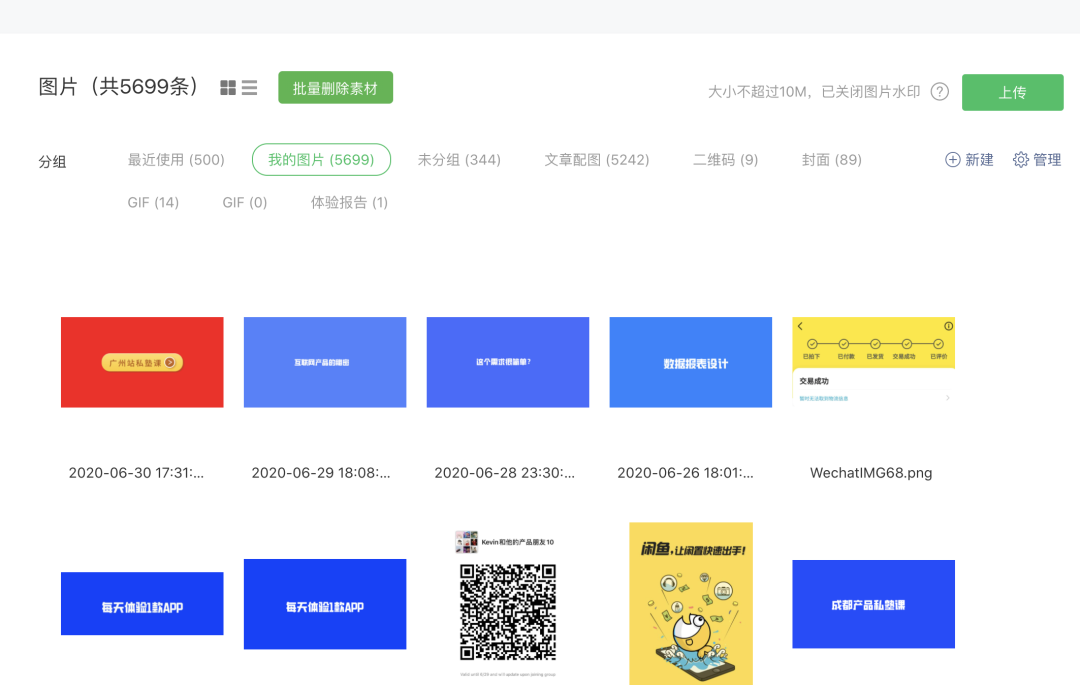The height and width of the screenshot is (685, 1080).
Task: Click the 大小不超过10M notice text
Action: (814, 92)
